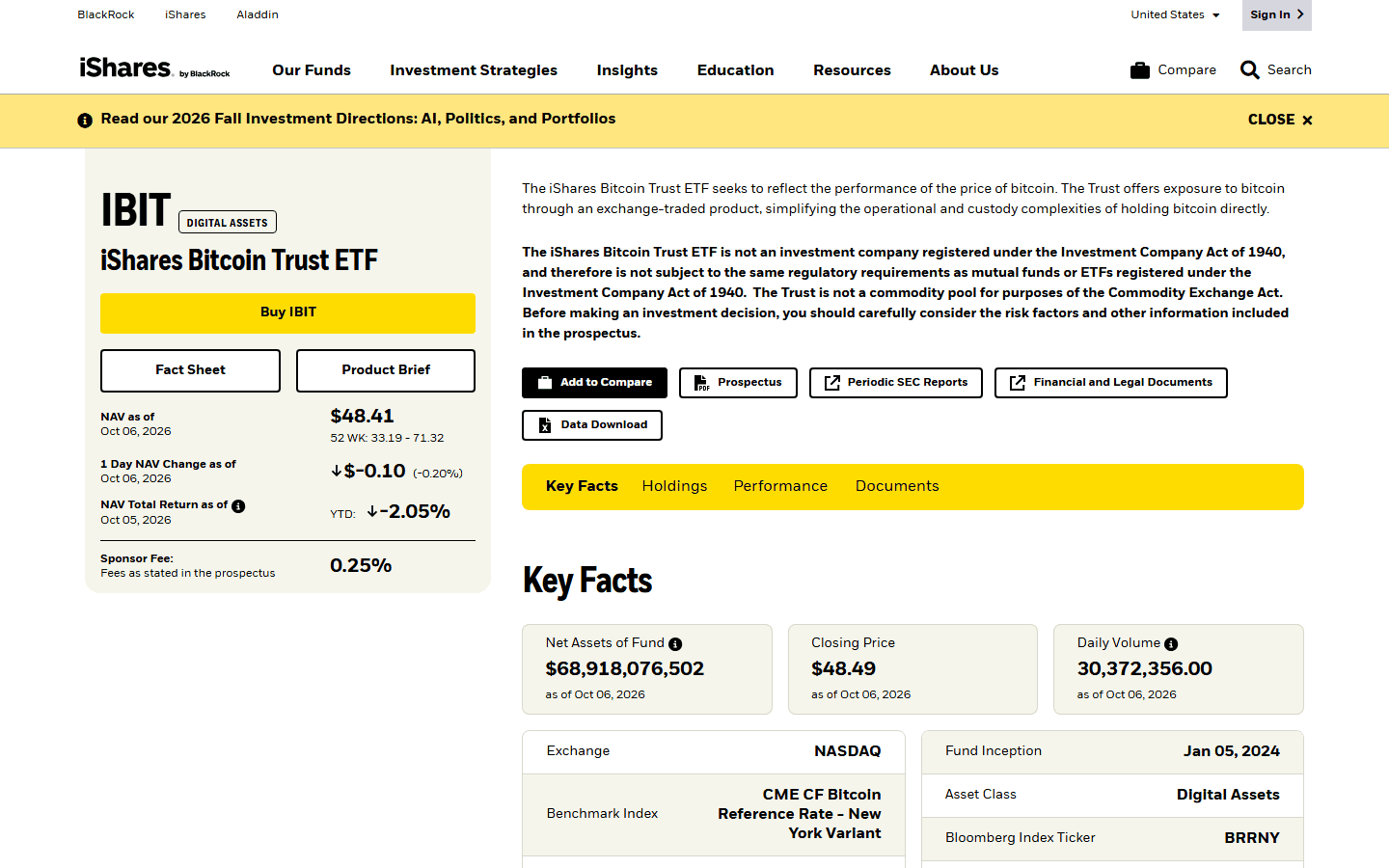Screen dimensions: 1389x868
Task: Switch to the Performance tab
Action: click(780, 486)
